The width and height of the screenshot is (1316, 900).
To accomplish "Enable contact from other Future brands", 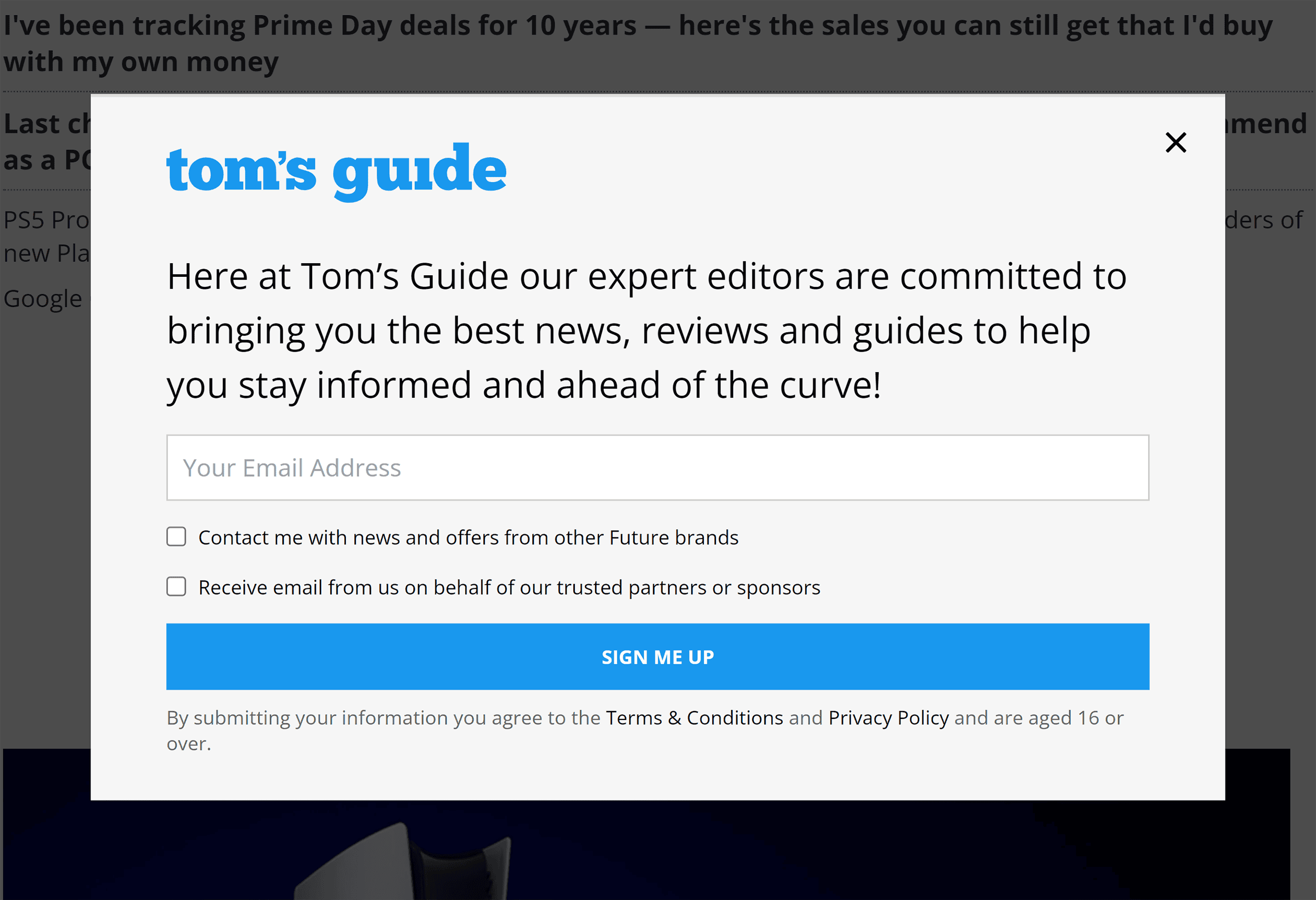I will coord(176,537).
